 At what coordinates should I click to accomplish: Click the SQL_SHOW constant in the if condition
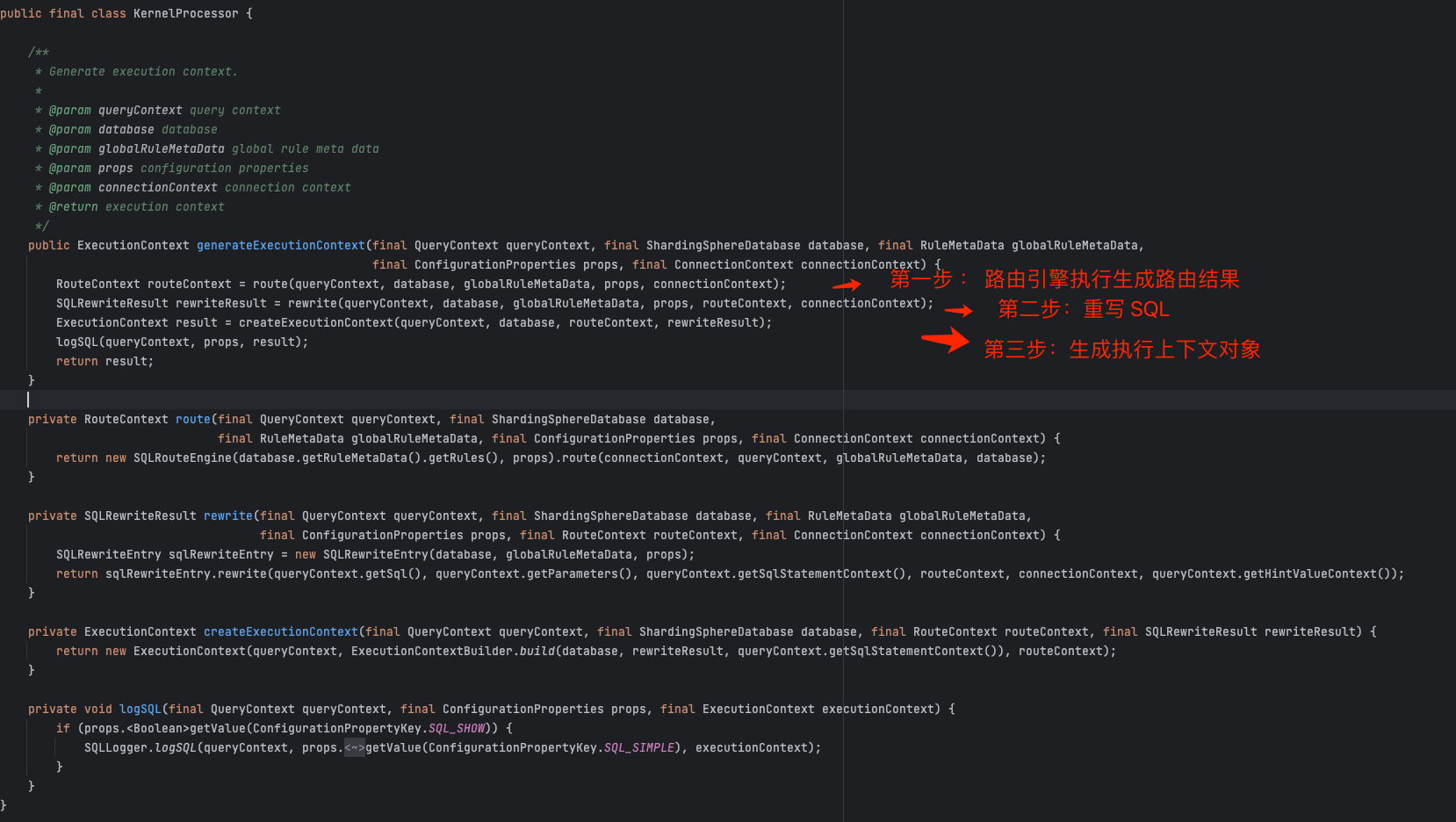[457, 729]
